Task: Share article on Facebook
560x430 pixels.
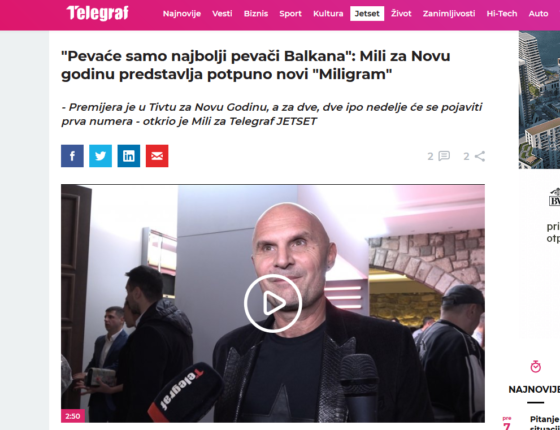Action: 72,156
